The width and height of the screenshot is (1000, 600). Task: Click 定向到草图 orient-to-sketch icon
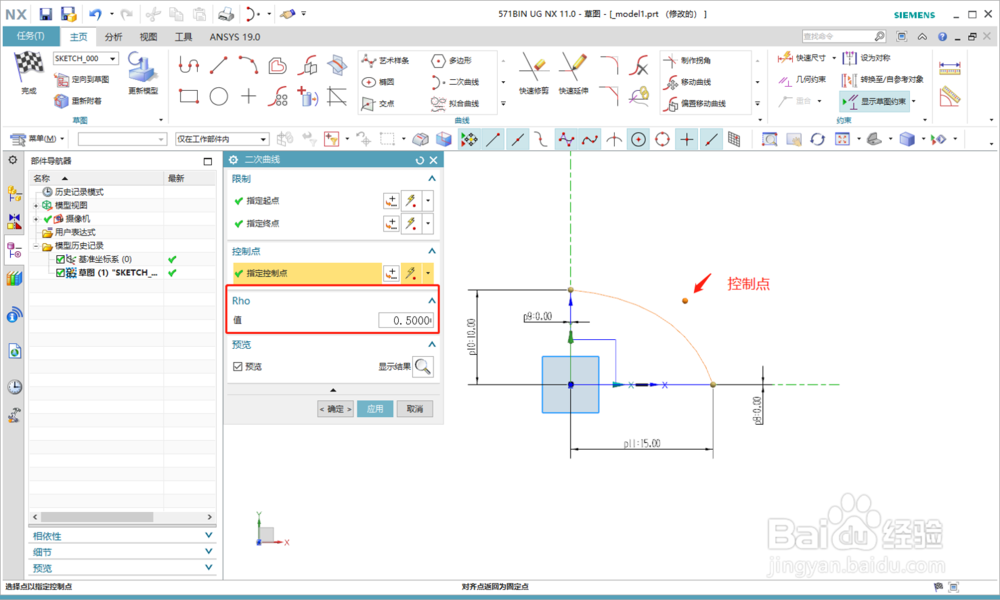point(61,80)
